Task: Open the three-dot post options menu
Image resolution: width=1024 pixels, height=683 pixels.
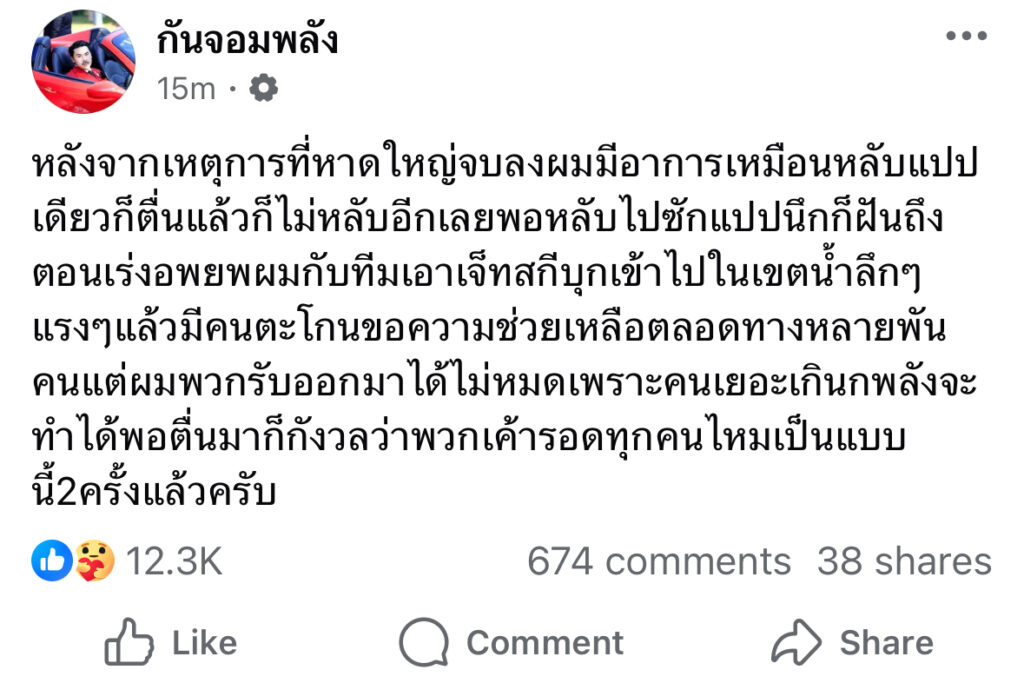Action: (x=965, y=36)
